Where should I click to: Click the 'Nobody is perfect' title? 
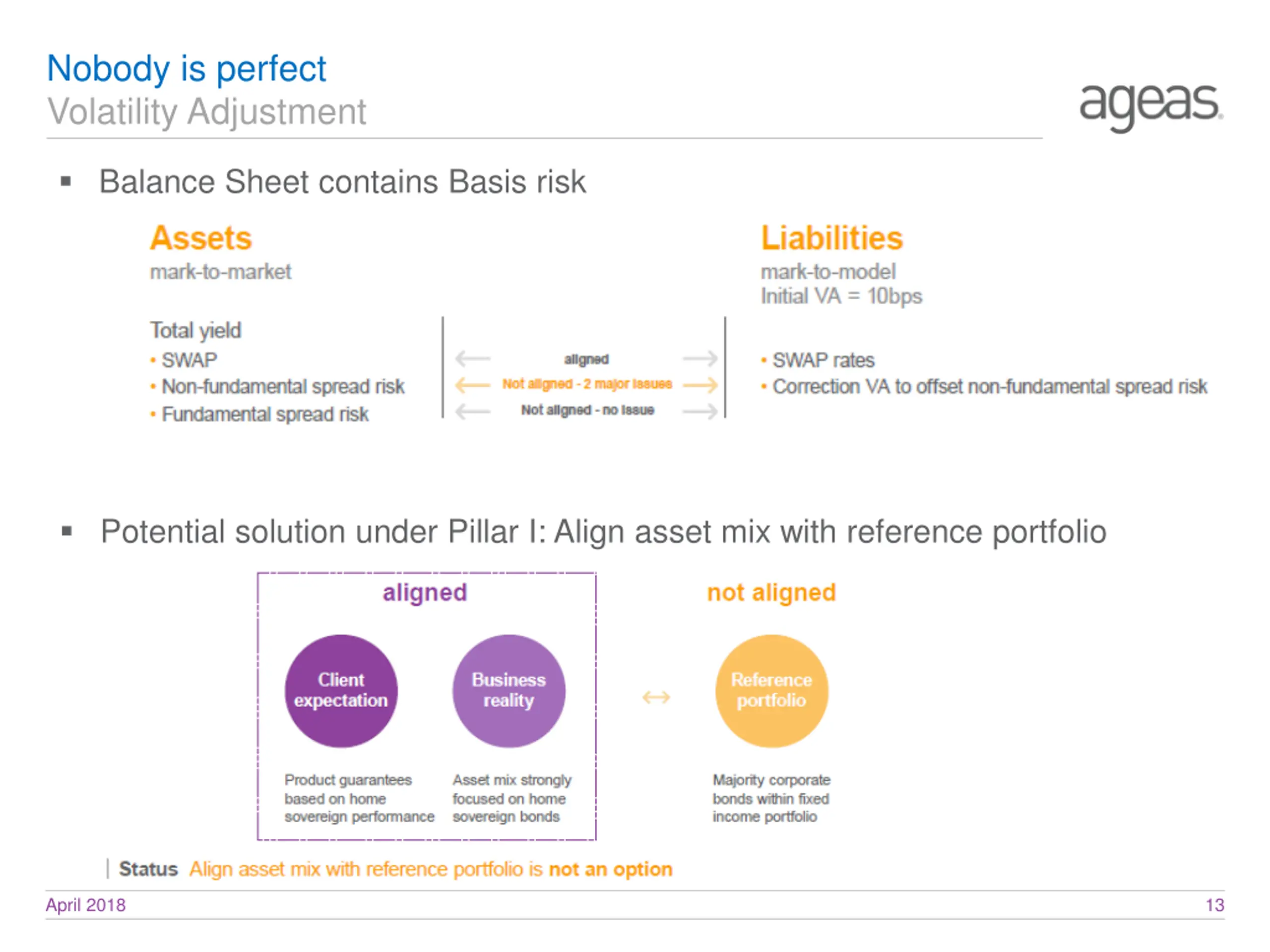click(x=187, y=69)
